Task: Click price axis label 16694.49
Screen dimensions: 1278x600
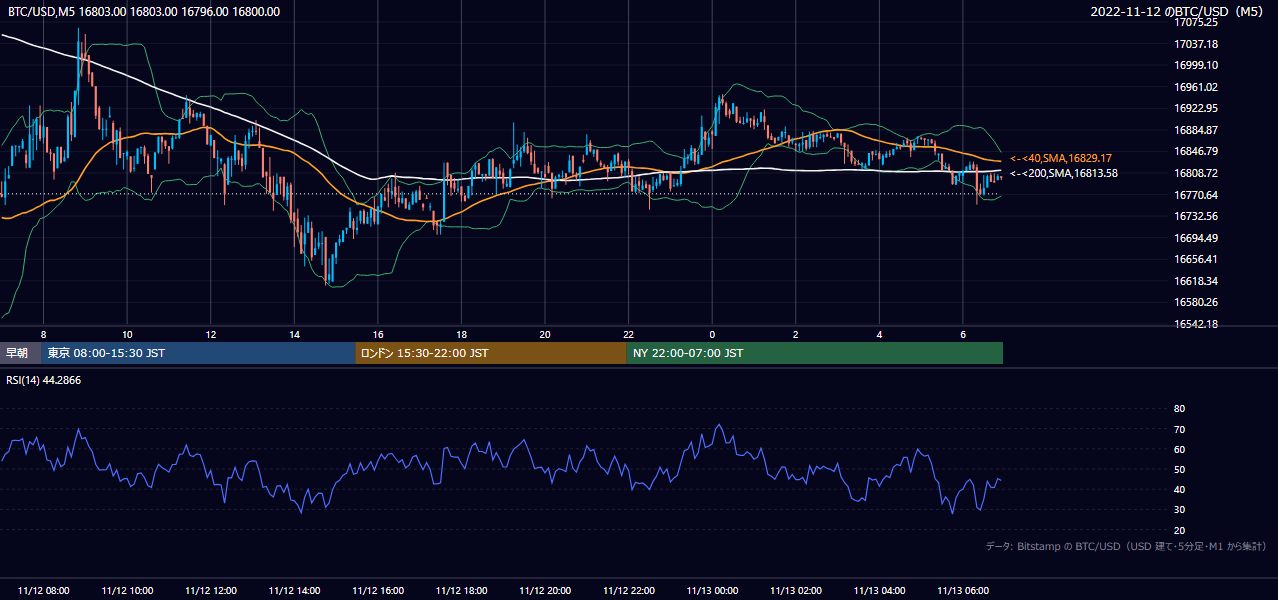Action: 1195,238
